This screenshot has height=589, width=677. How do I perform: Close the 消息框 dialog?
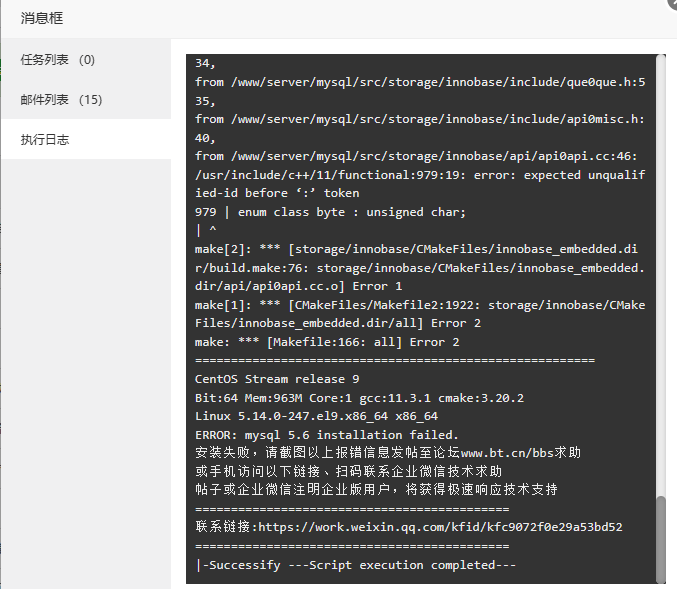pyautogui.click(x=672, y=2)
